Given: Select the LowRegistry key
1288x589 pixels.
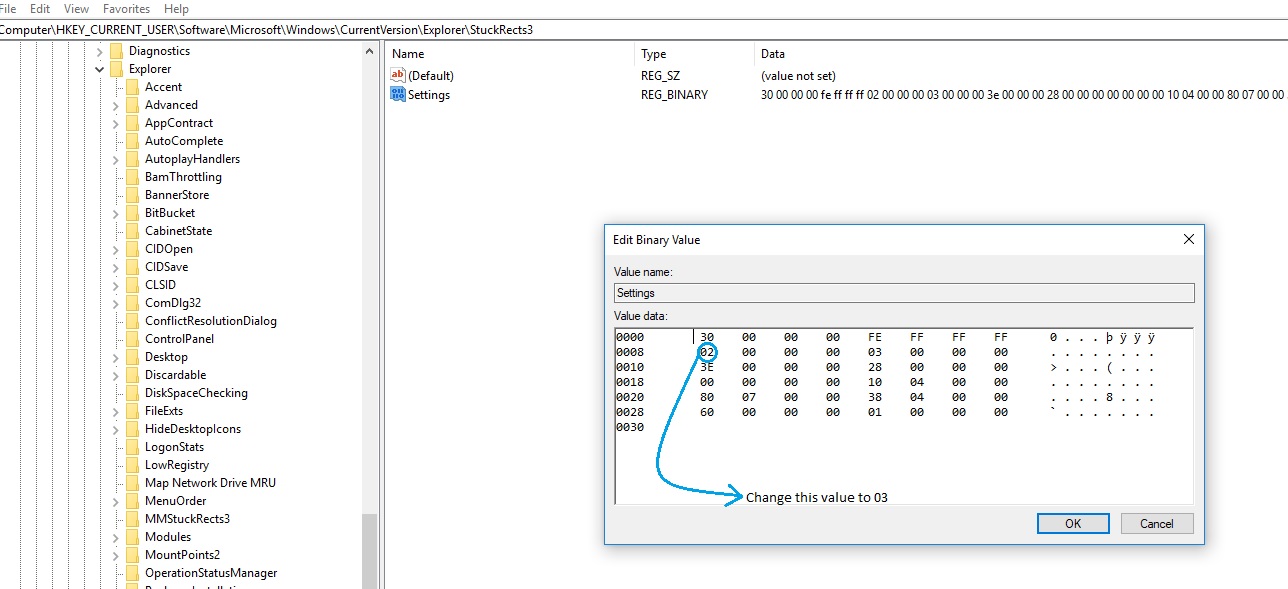Looking at the screenshot, I should (177, 465).
